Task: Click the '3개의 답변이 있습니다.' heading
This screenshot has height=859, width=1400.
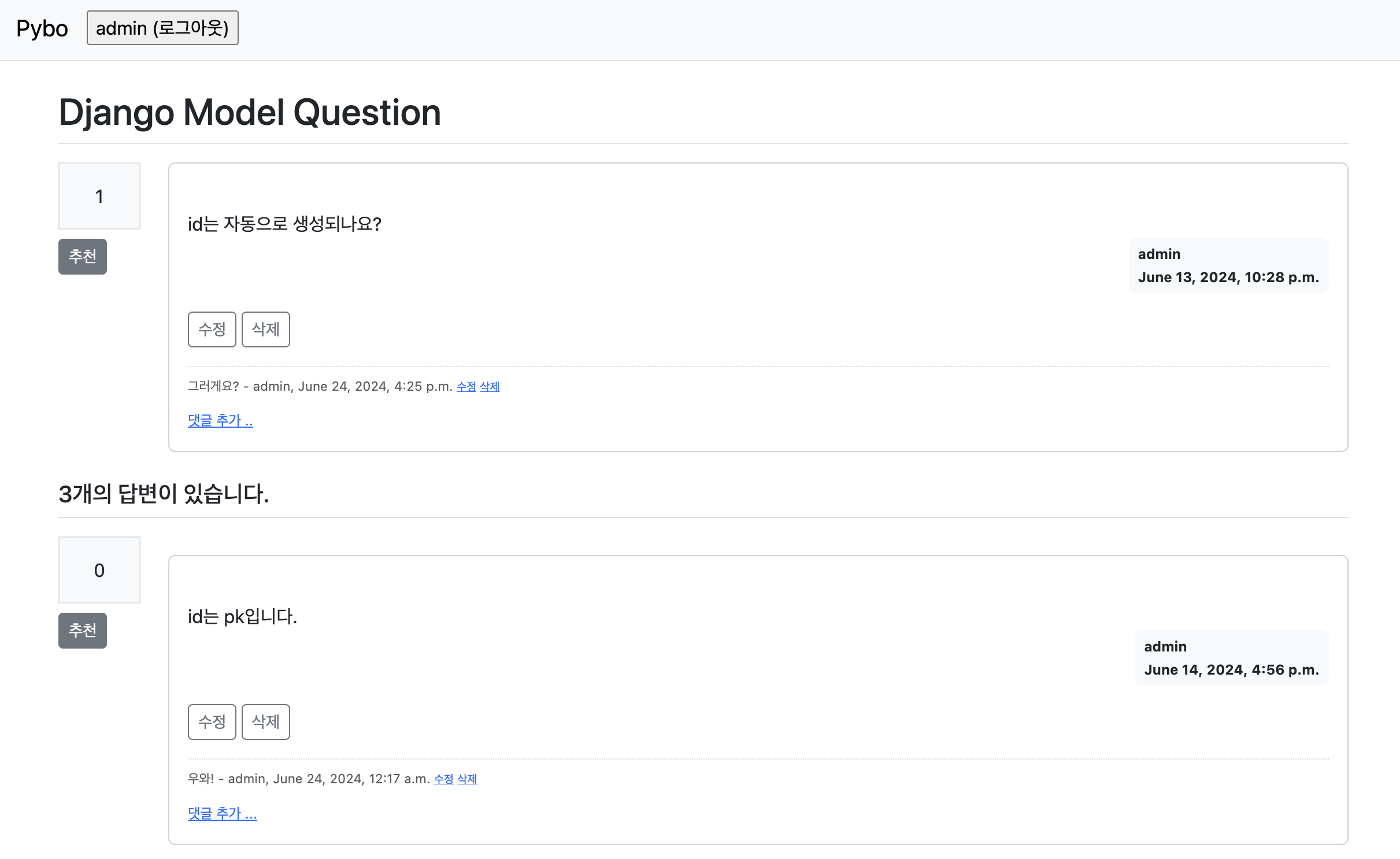Action: pyautogui.click(x=164, y=494)
